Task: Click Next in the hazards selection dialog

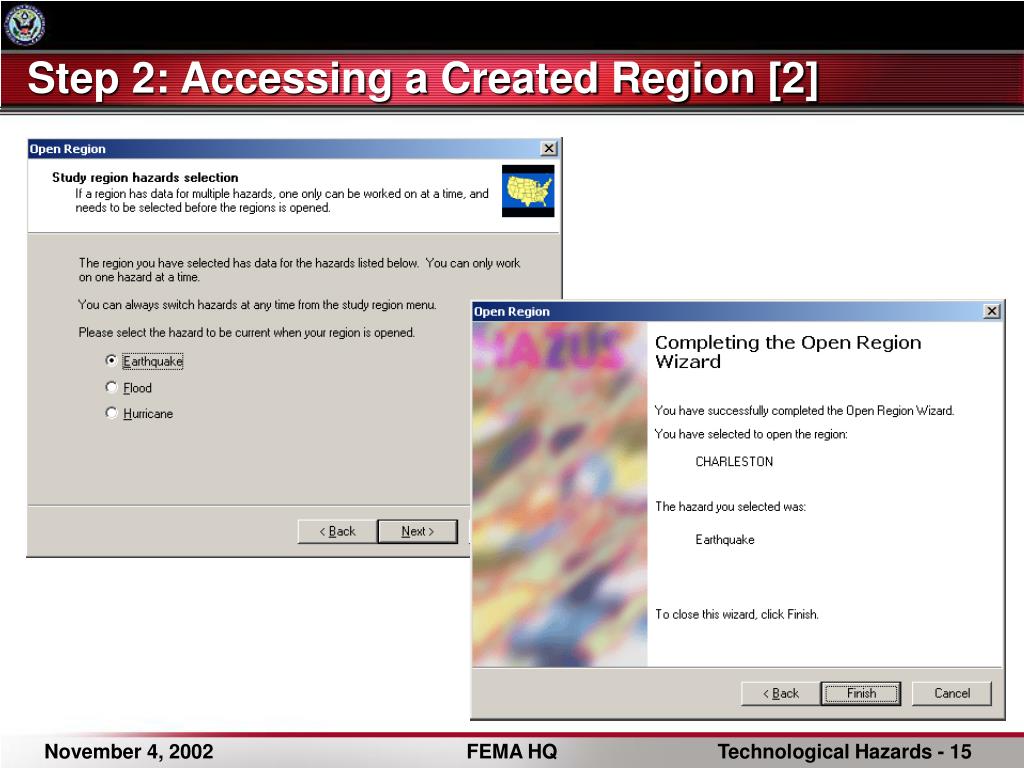Action: click(417, 532)
